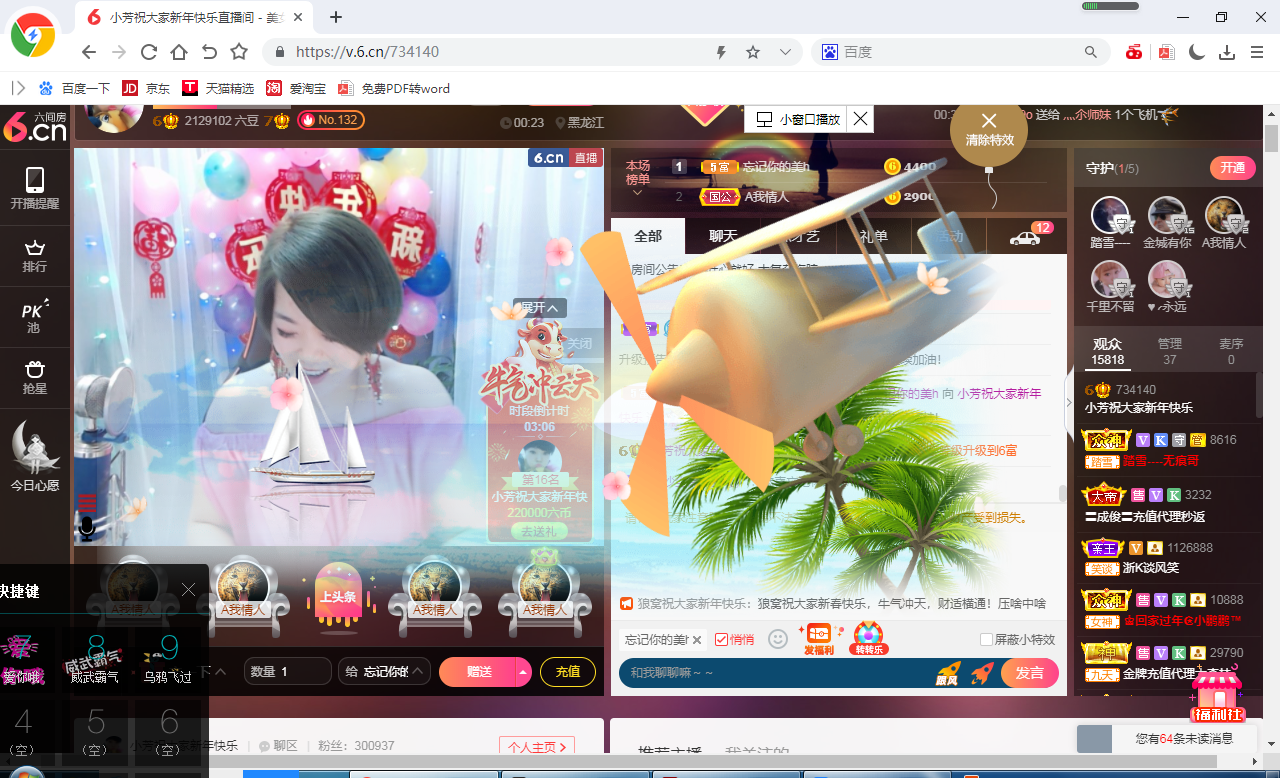Bookmark page with star icon in address bar

[753, 52]
